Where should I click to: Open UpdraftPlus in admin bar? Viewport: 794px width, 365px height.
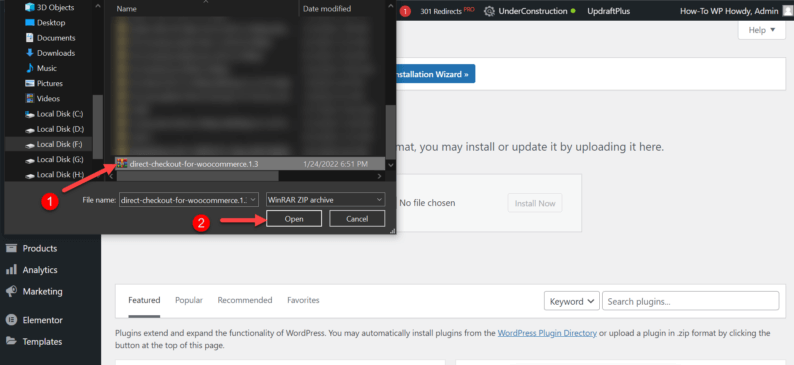609,11
